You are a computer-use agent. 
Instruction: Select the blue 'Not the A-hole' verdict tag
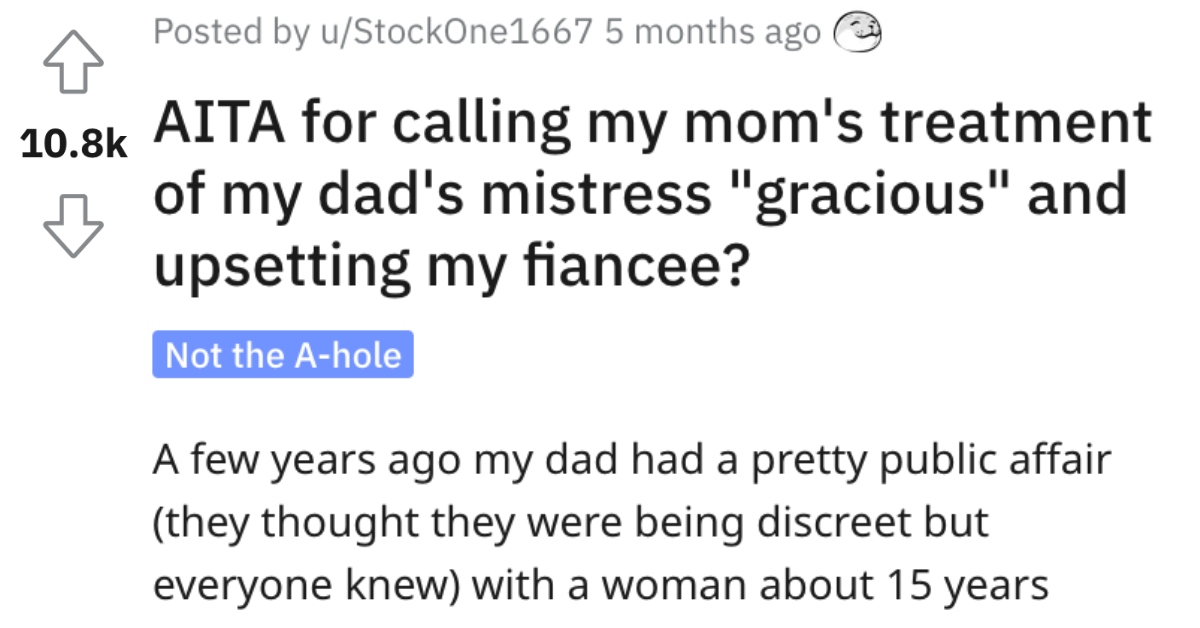281,353
